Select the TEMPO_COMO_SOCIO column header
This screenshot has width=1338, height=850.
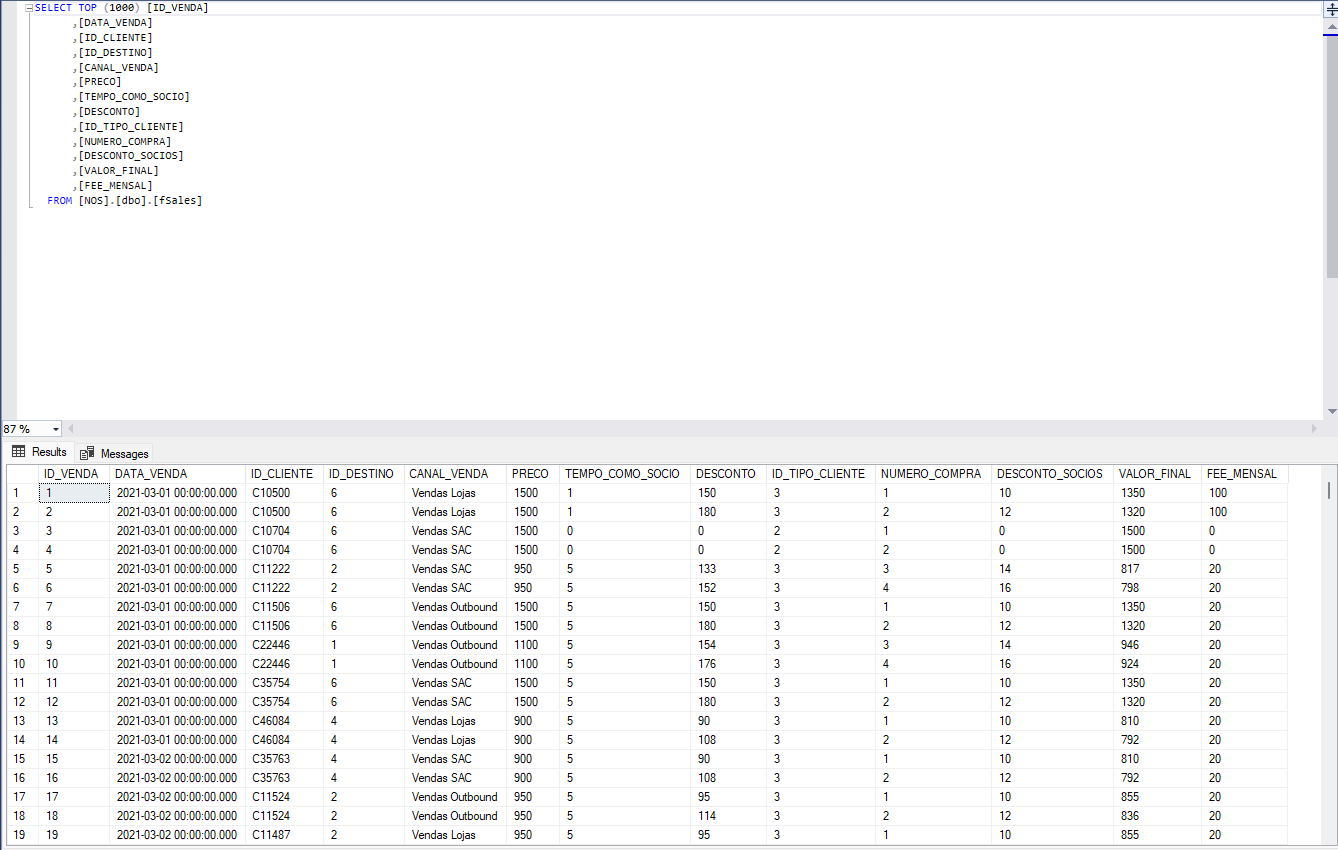coord(625,474)
